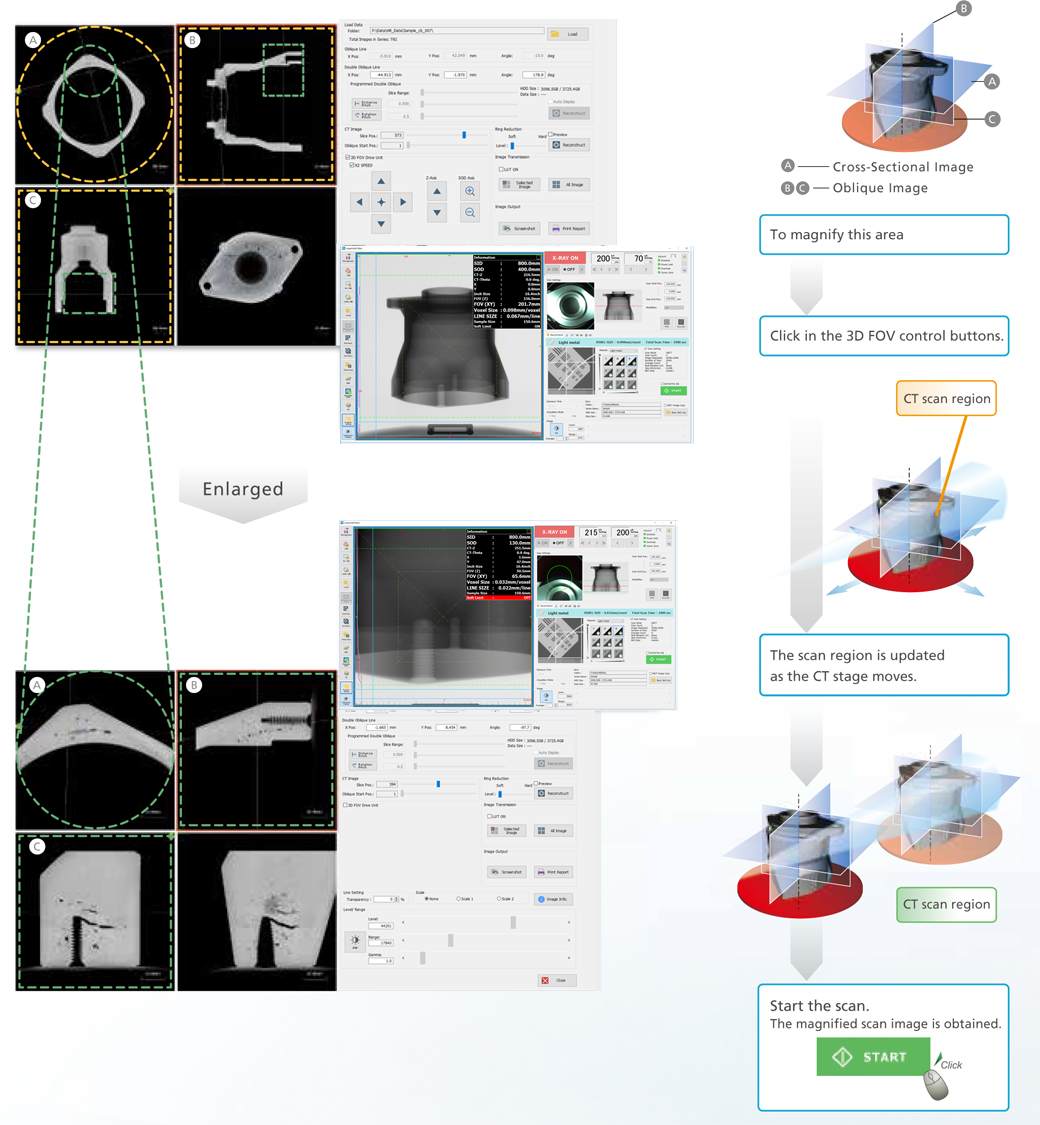The width and height of the screenshot is (1040, 1125).
Task: Click the Slice Pos. field showing 394
Action: click(x=387, y=784)
